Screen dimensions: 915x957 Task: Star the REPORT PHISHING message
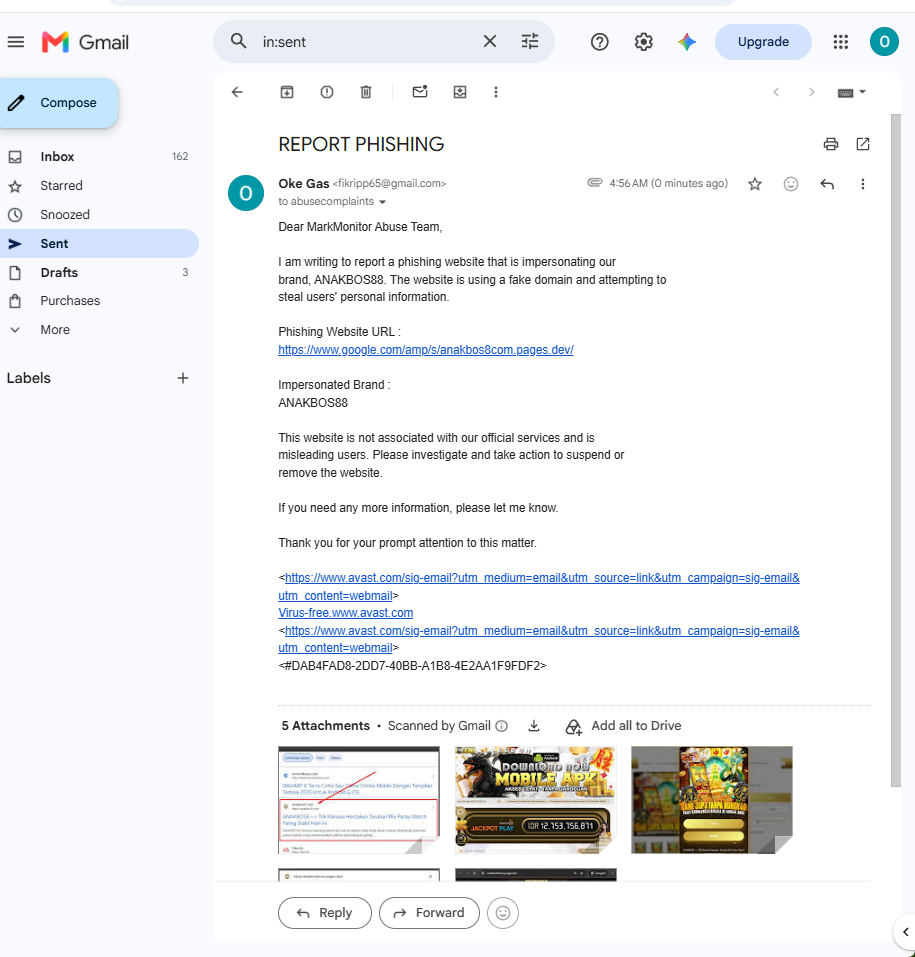tap(755, 184)
